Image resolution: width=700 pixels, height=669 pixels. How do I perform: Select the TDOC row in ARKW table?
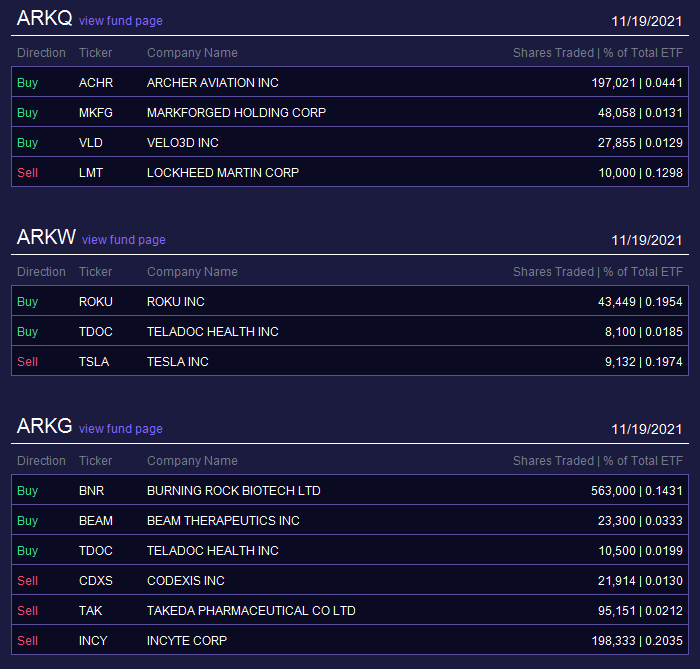tap(350, 332)
